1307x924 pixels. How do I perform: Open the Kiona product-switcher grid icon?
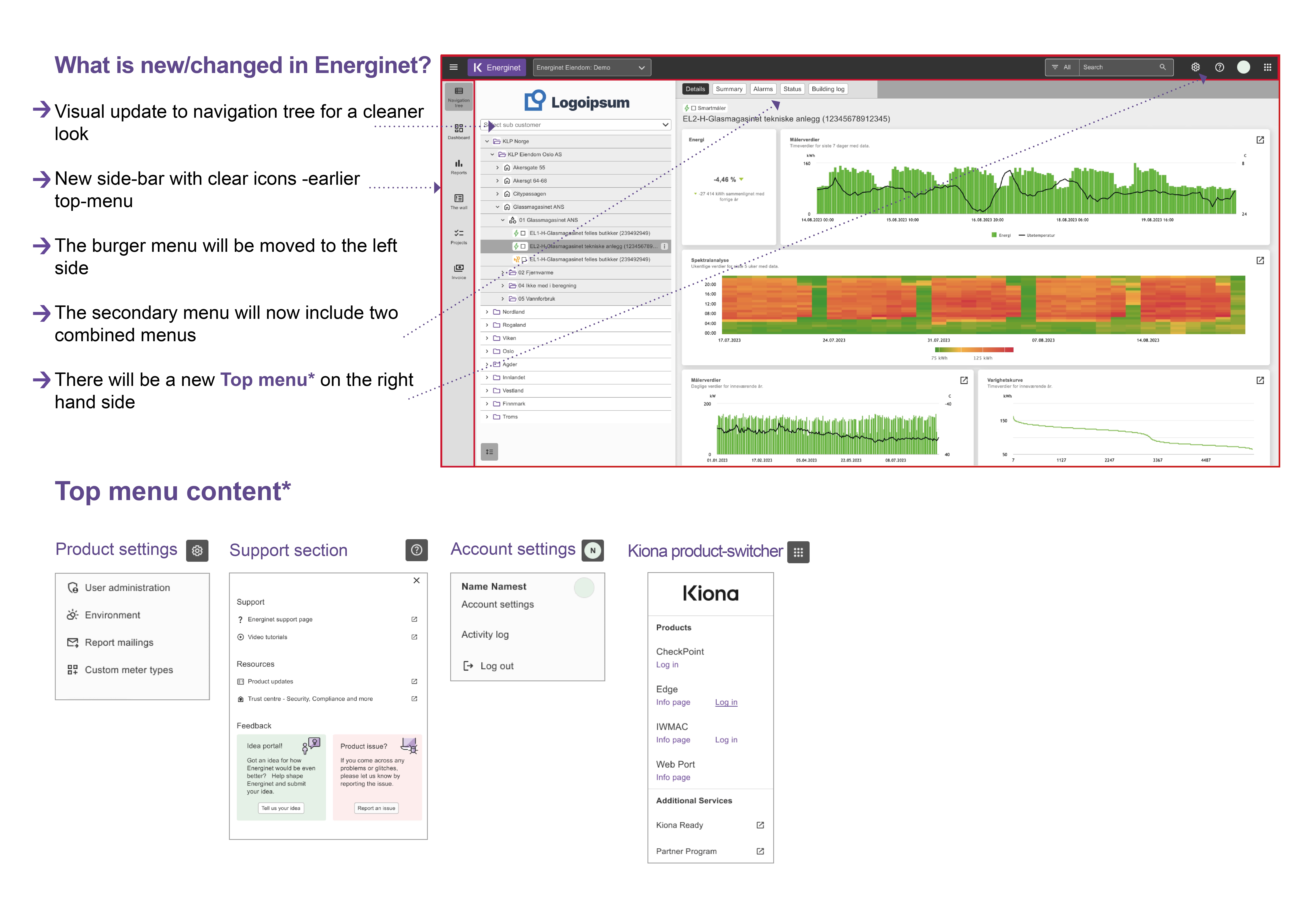[1267, 67]
